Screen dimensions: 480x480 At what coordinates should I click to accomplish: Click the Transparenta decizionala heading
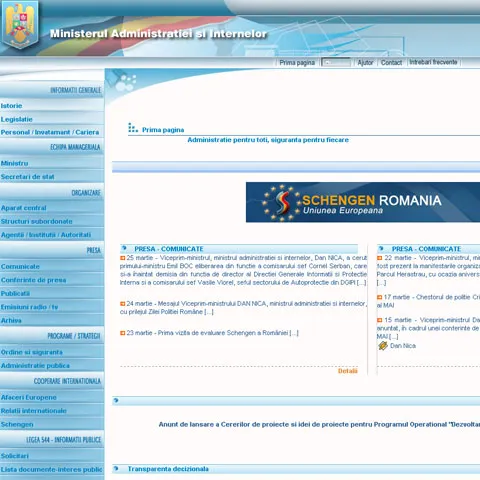(x=168, y=469)
